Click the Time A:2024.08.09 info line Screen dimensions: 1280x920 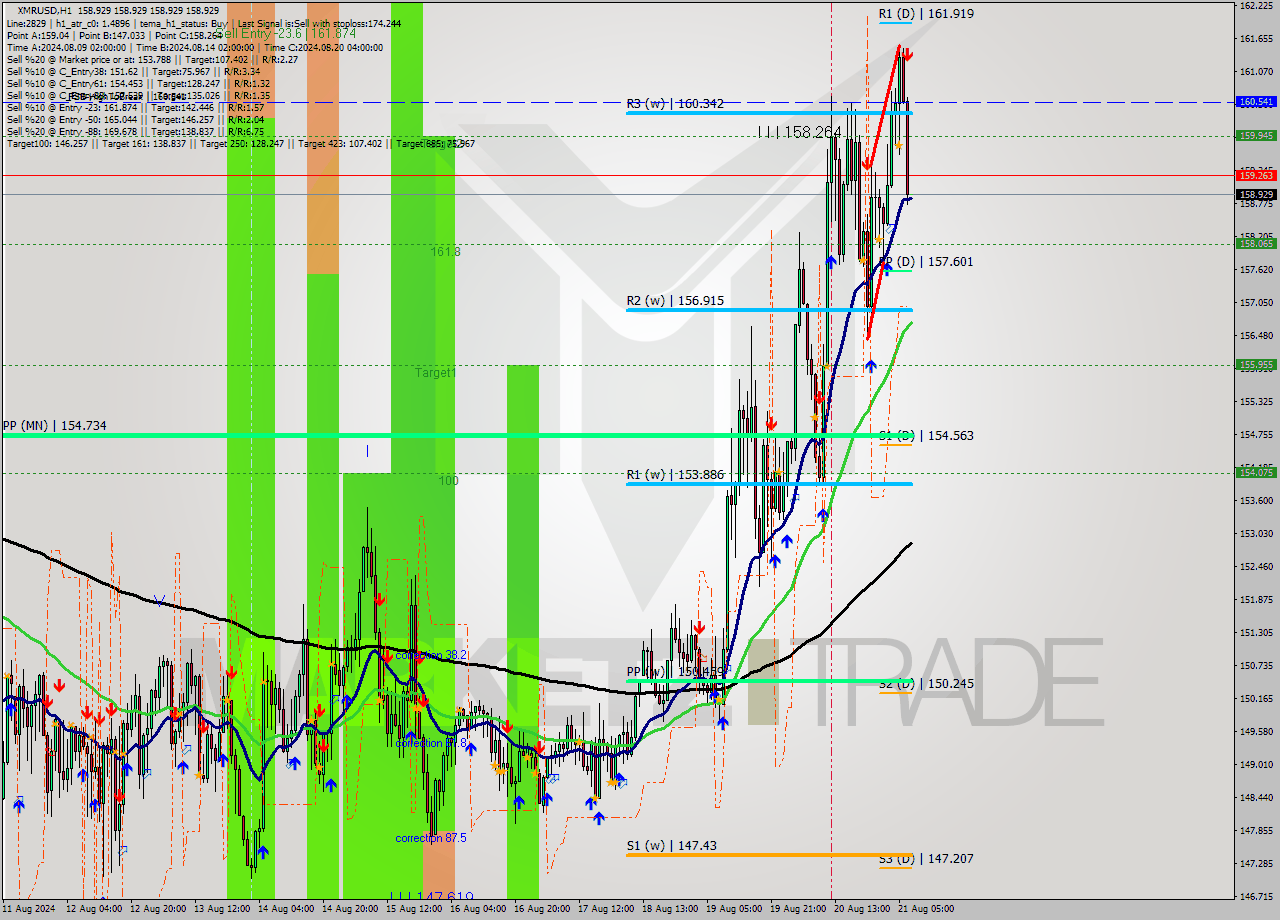195,47
